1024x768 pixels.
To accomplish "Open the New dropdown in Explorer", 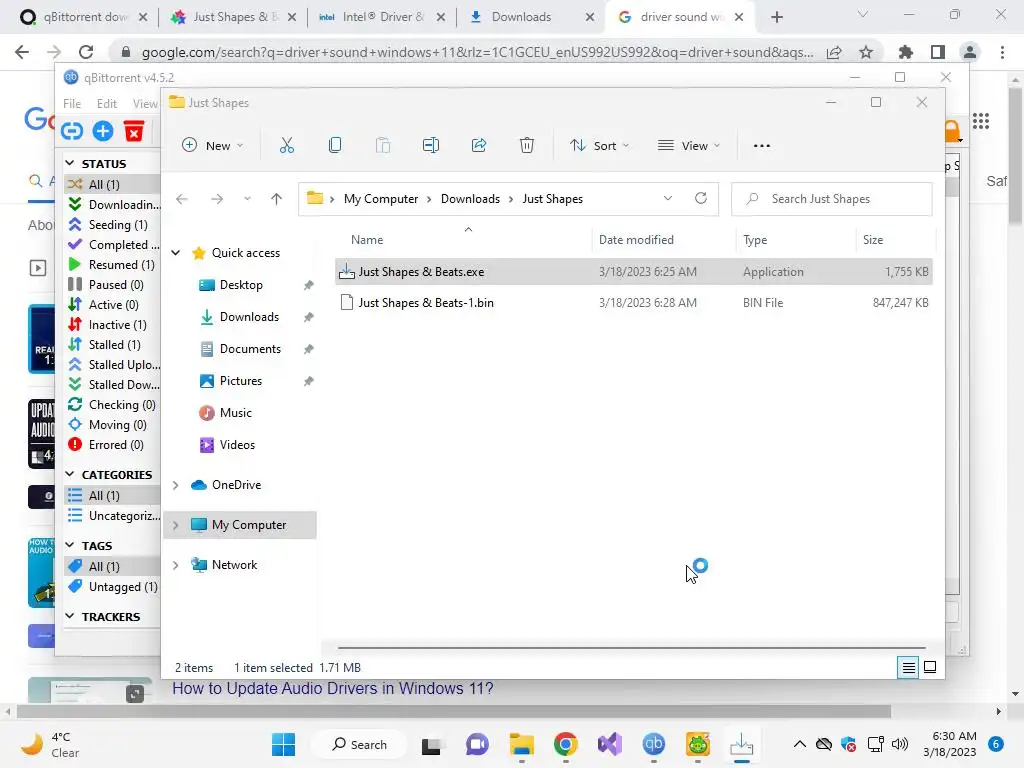I will [212, 146].
